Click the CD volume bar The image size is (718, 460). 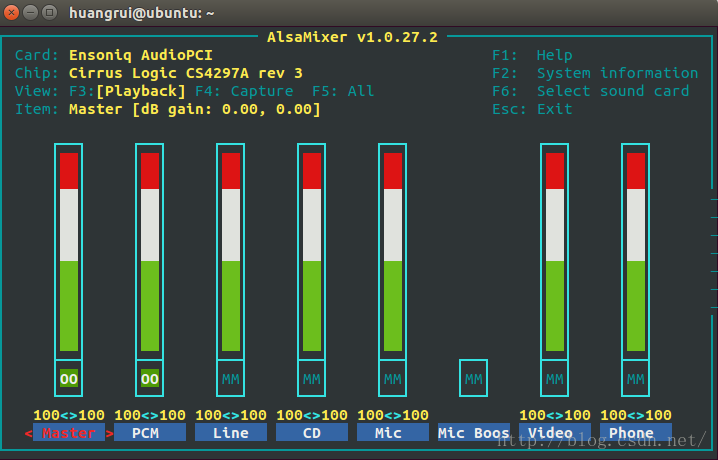[311, 252]
